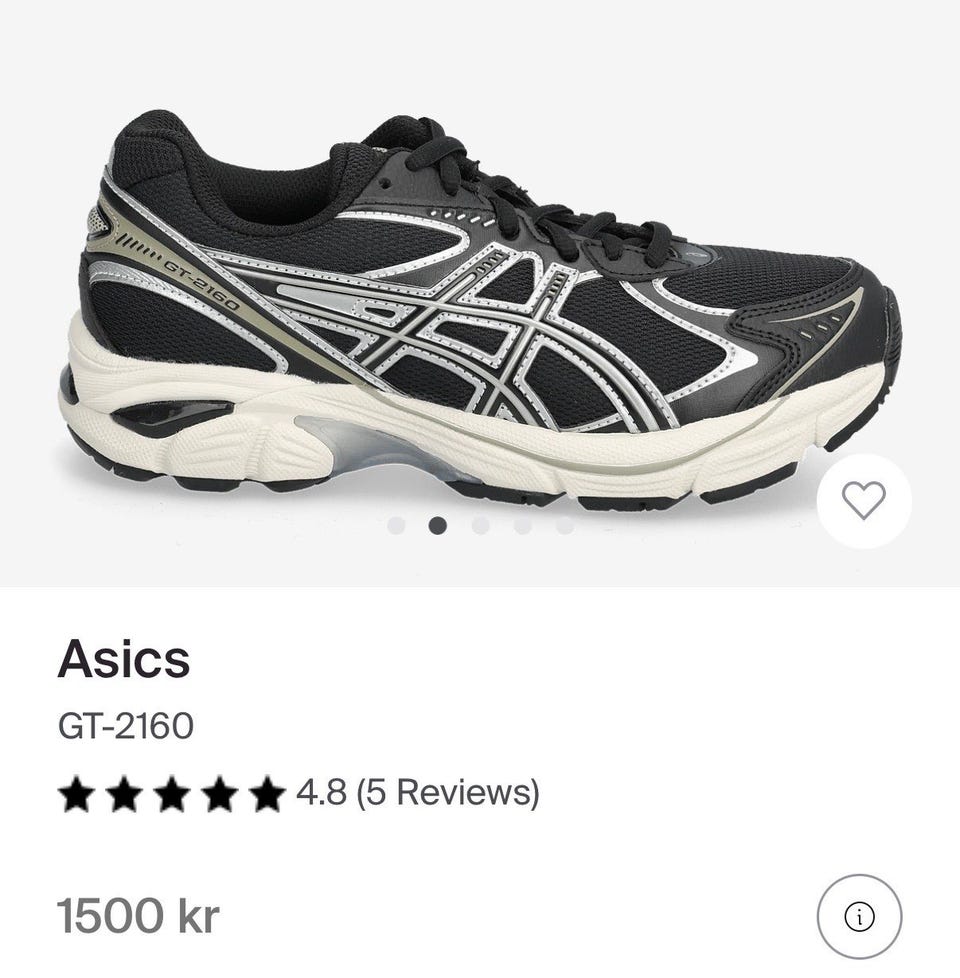Open the 4.8 (5 Reviews) link
The width and height of the screenshot is (960, 978).
pos(417,793)
